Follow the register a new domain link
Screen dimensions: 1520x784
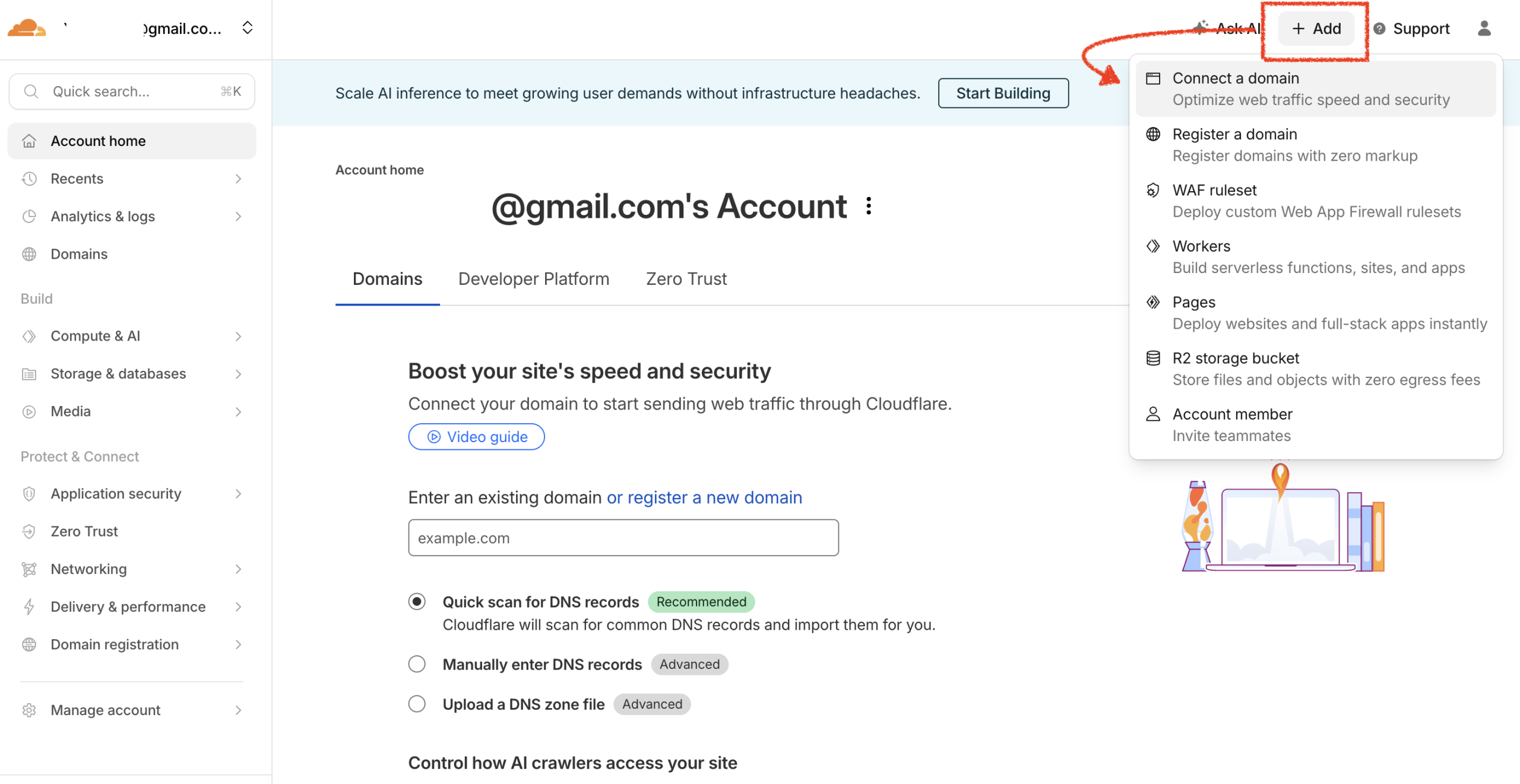click(x=704, y=497)
